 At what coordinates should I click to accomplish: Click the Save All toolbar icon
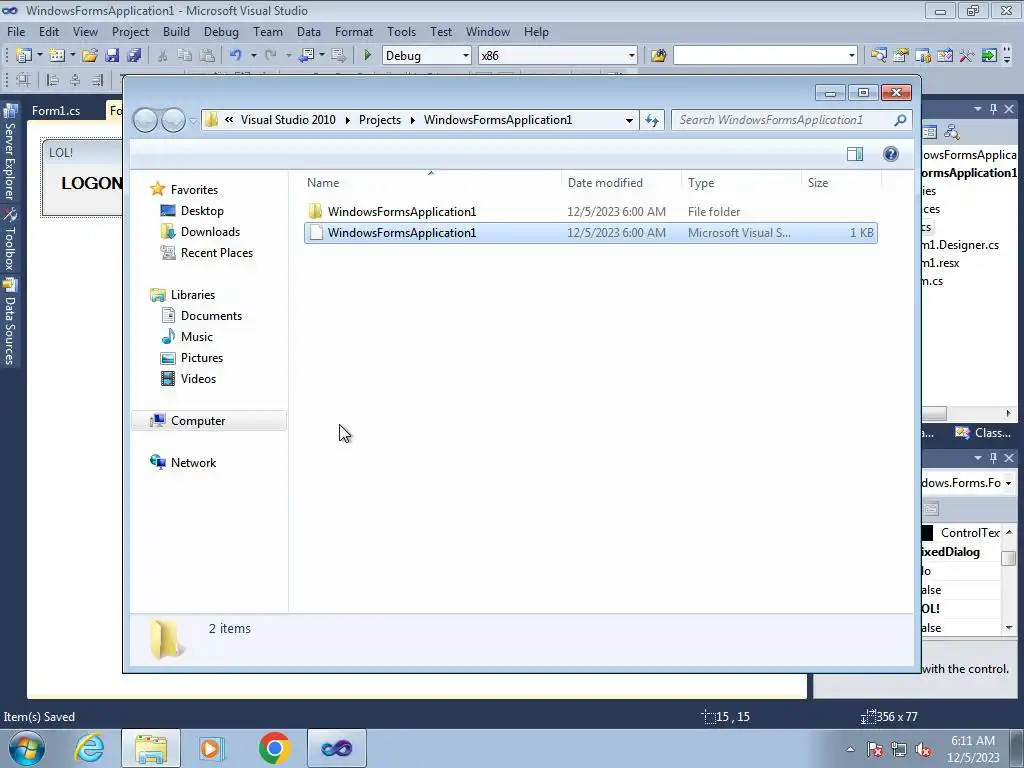tap(134, 56)
